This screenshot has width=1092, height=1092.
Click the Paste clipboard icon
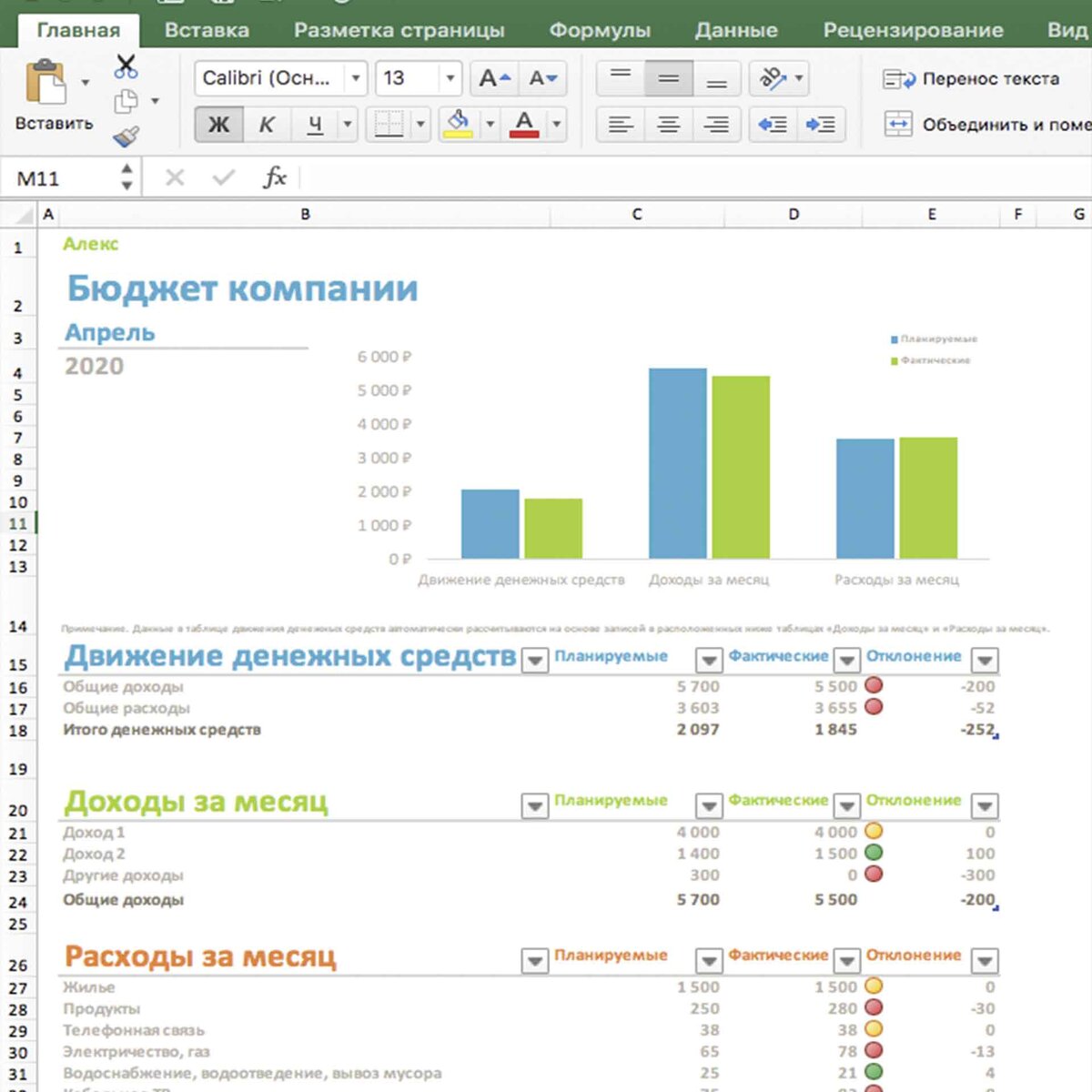46,84
